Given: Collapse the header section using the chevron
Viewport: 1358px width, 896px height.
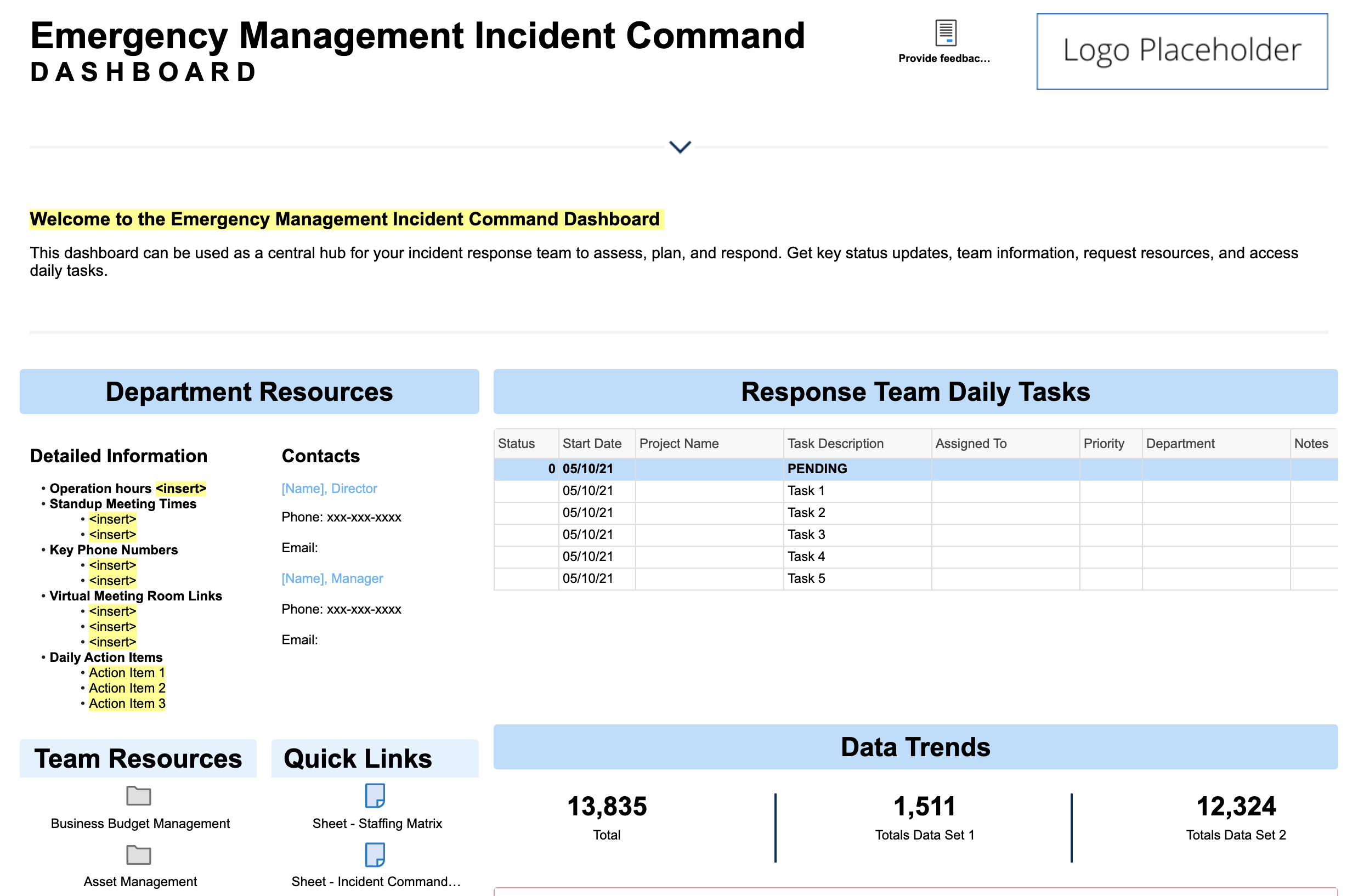Looking at the screenshot, I should click(680, 147).
